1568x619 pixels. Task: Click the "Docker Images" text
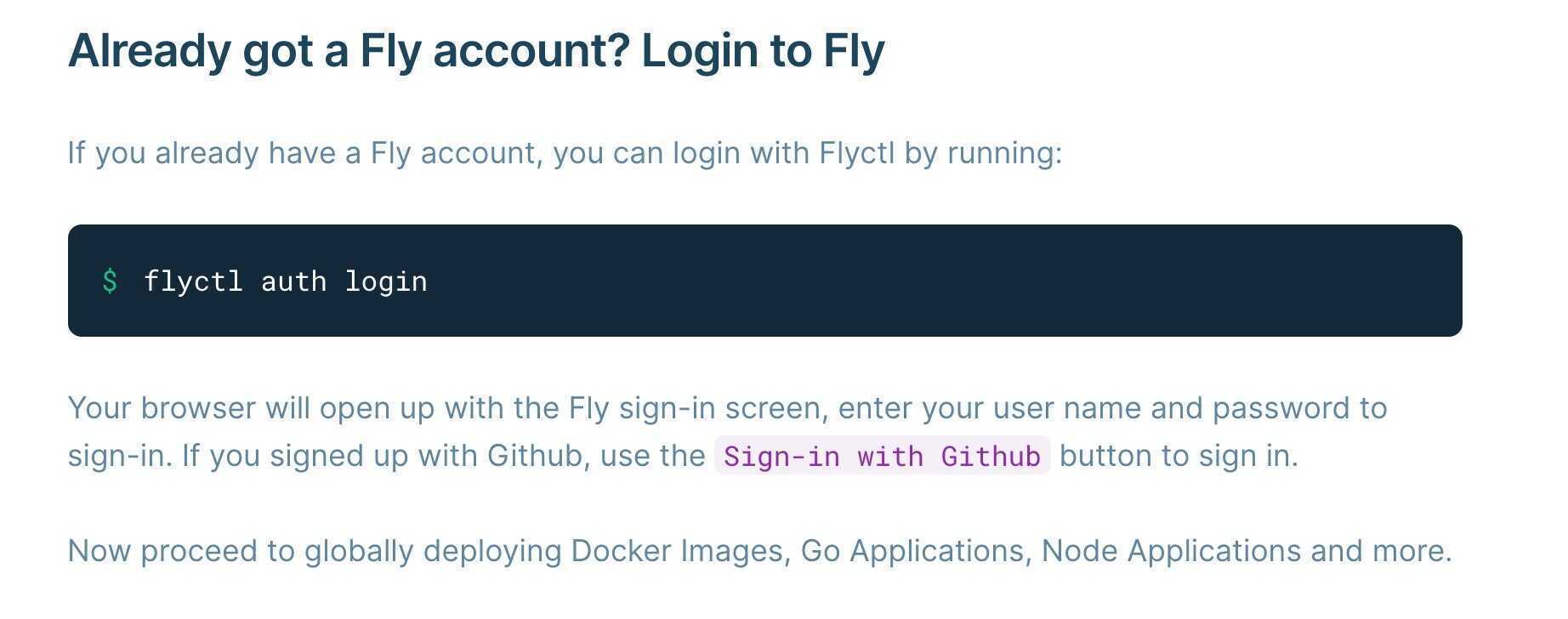[676, 551]
